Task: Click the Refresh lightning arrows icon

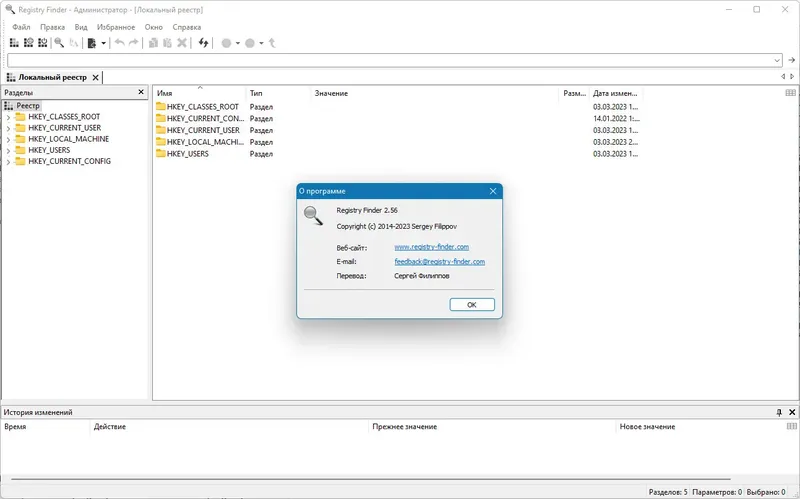Action: coord(204,43)
